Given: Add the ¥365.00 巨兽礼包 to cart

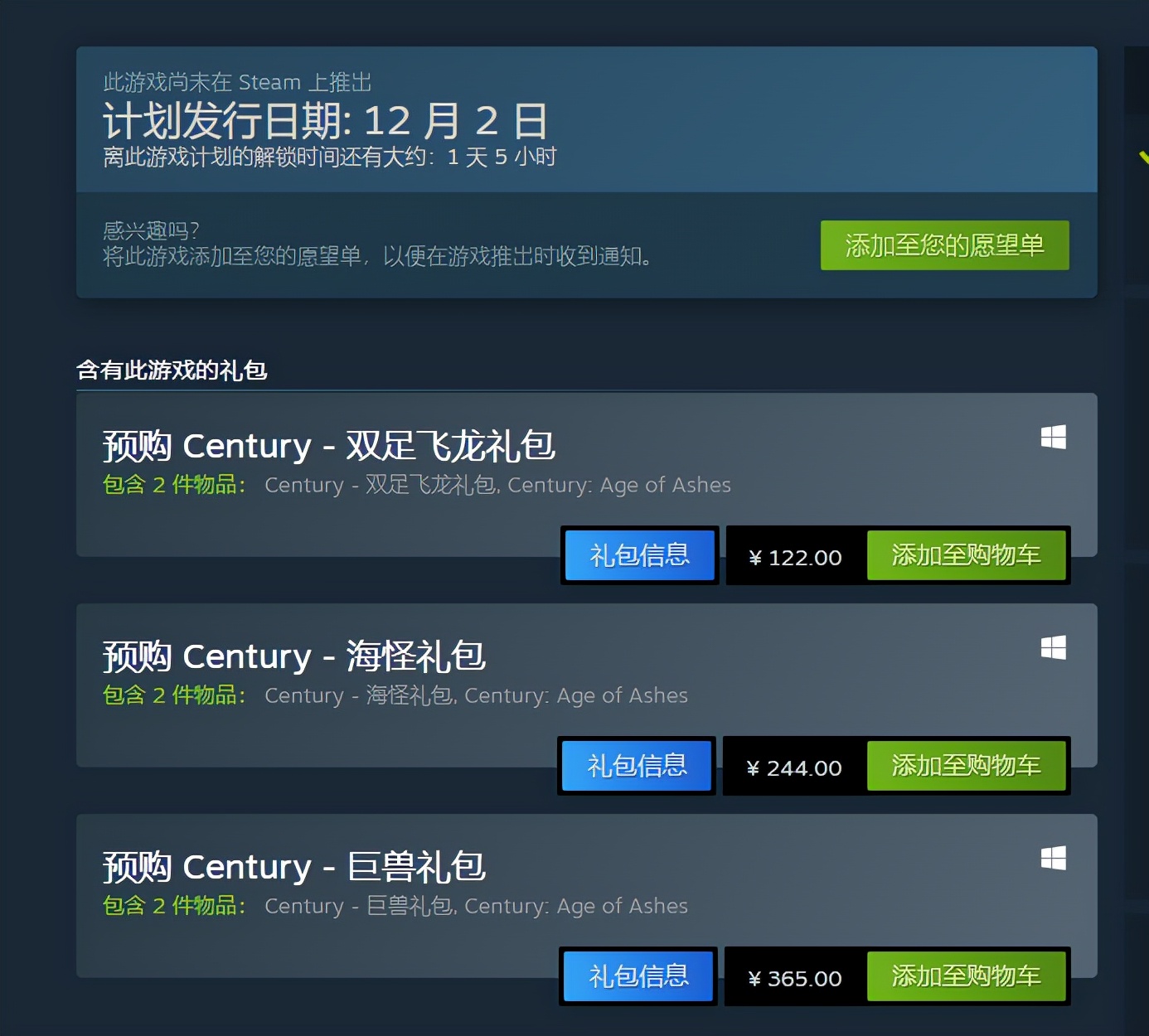Looking at the screenshot, I should (x=966, y=975).
